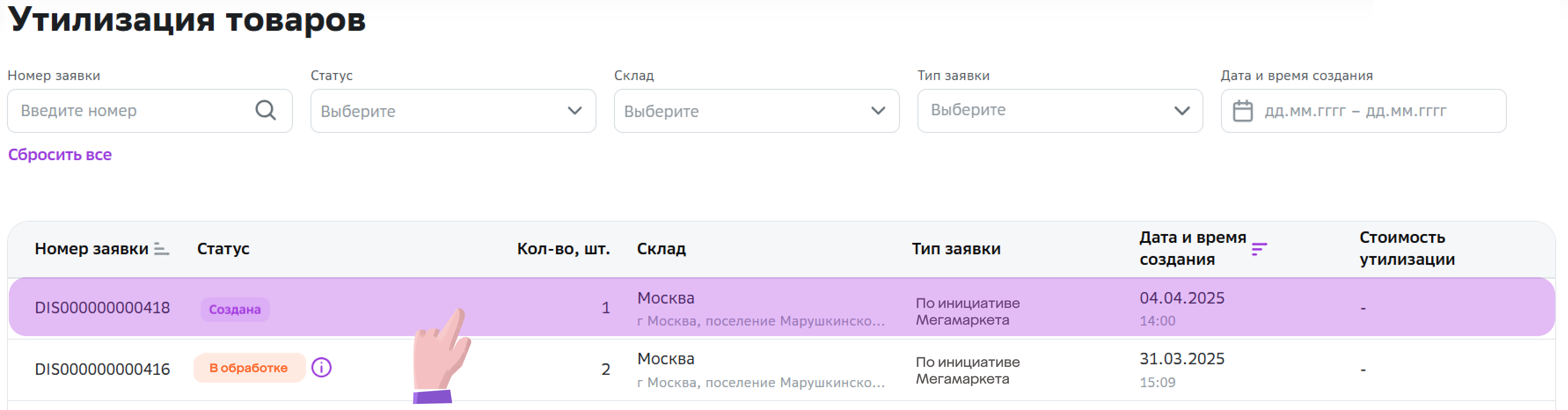1568x410 pixels.
Task: Click the Номер заявки column header
Action: click(x=91, y=249)
